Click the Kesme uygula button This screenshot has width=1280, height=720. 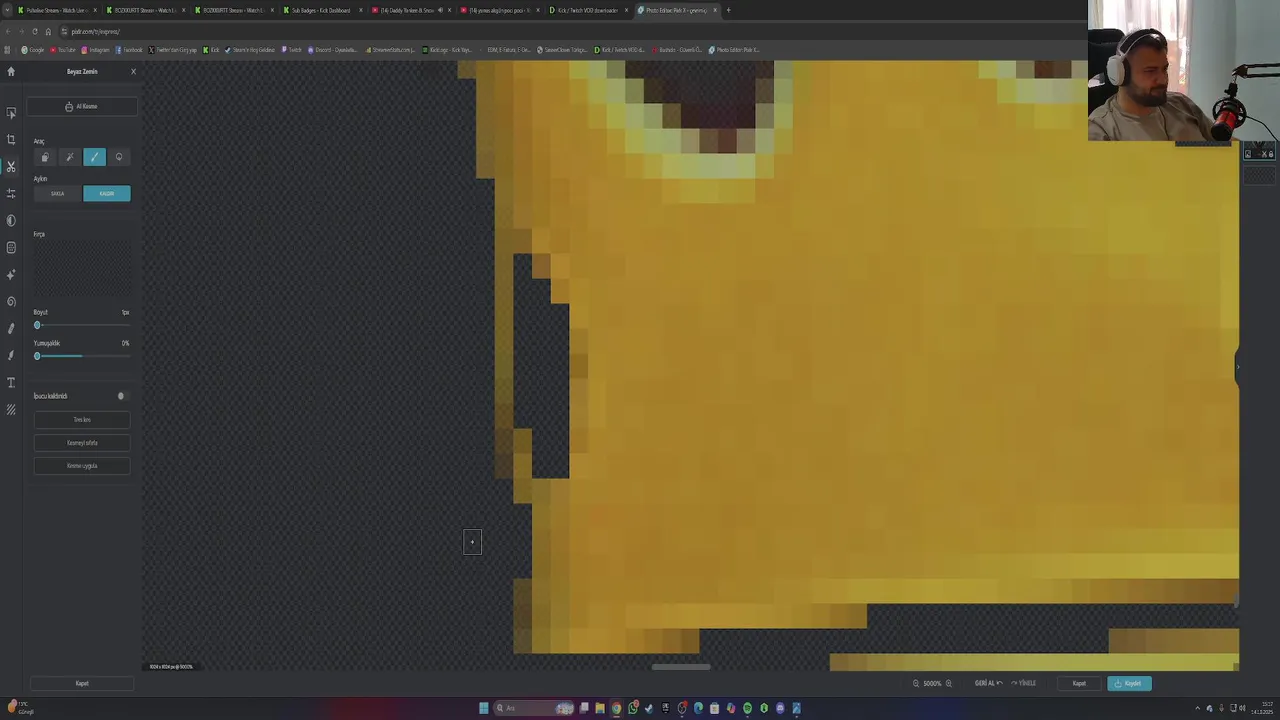82,466
